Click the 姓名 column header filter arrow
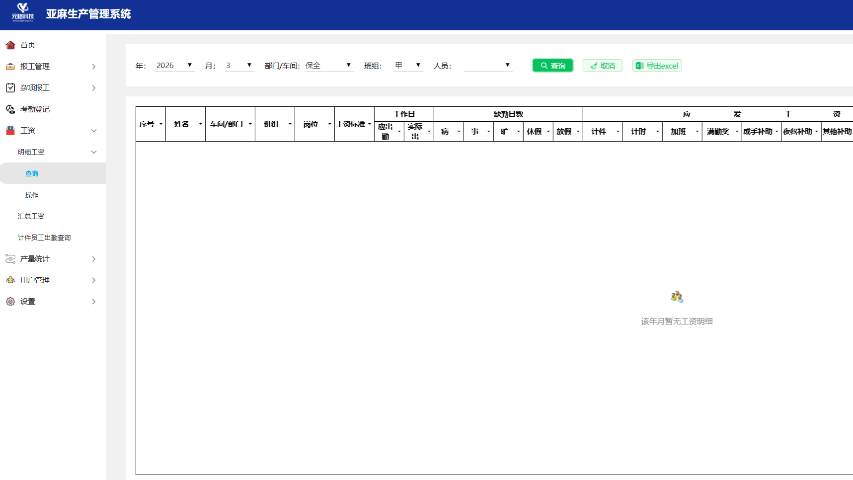 200,124
